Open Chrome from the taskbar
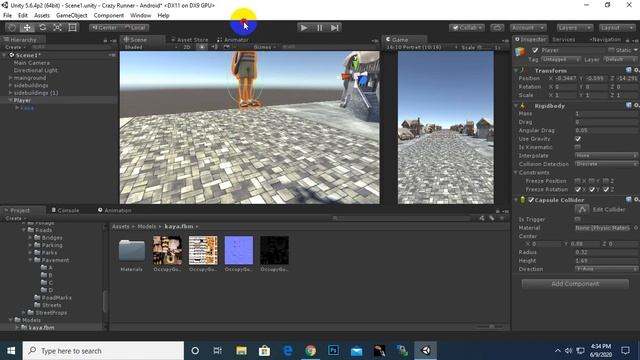 tap(311, 351)
